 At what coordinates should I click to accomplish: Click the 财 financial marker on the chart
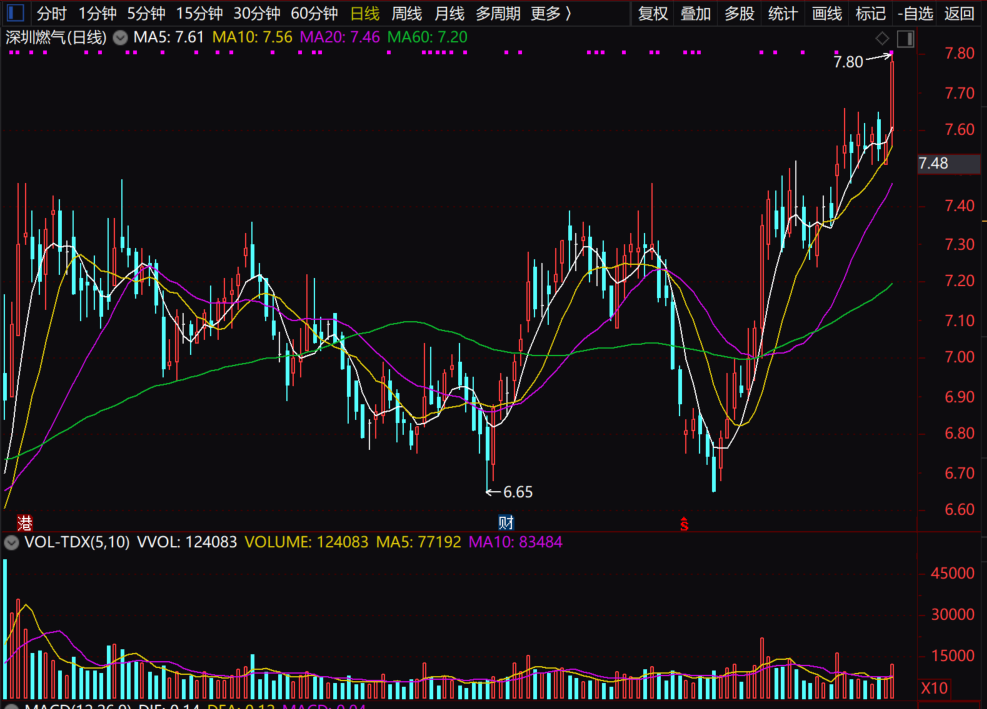tap(506, 523)
